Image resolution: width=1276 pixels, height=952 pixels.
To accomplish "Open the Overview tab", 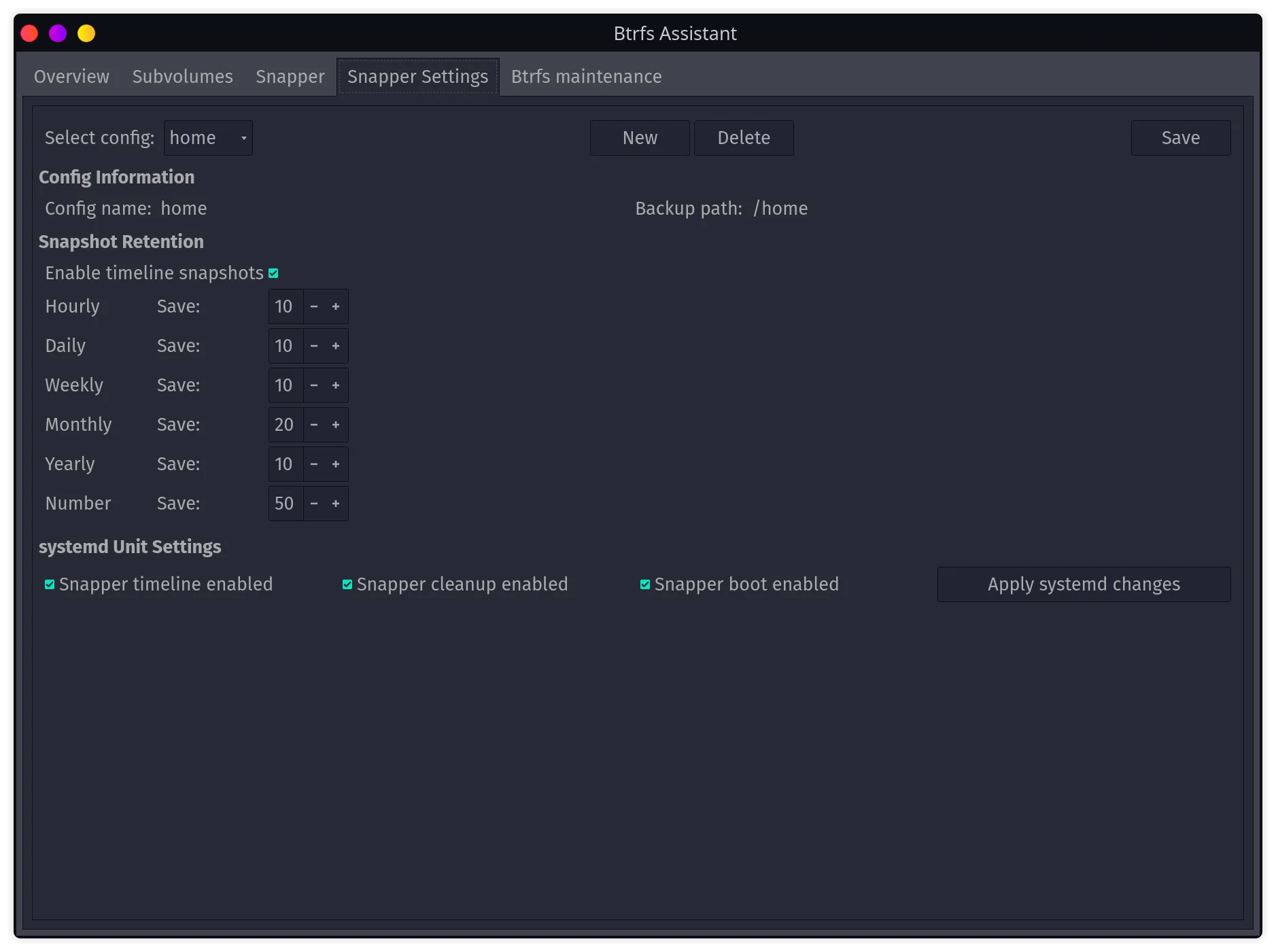I will (x=71, y=77).
